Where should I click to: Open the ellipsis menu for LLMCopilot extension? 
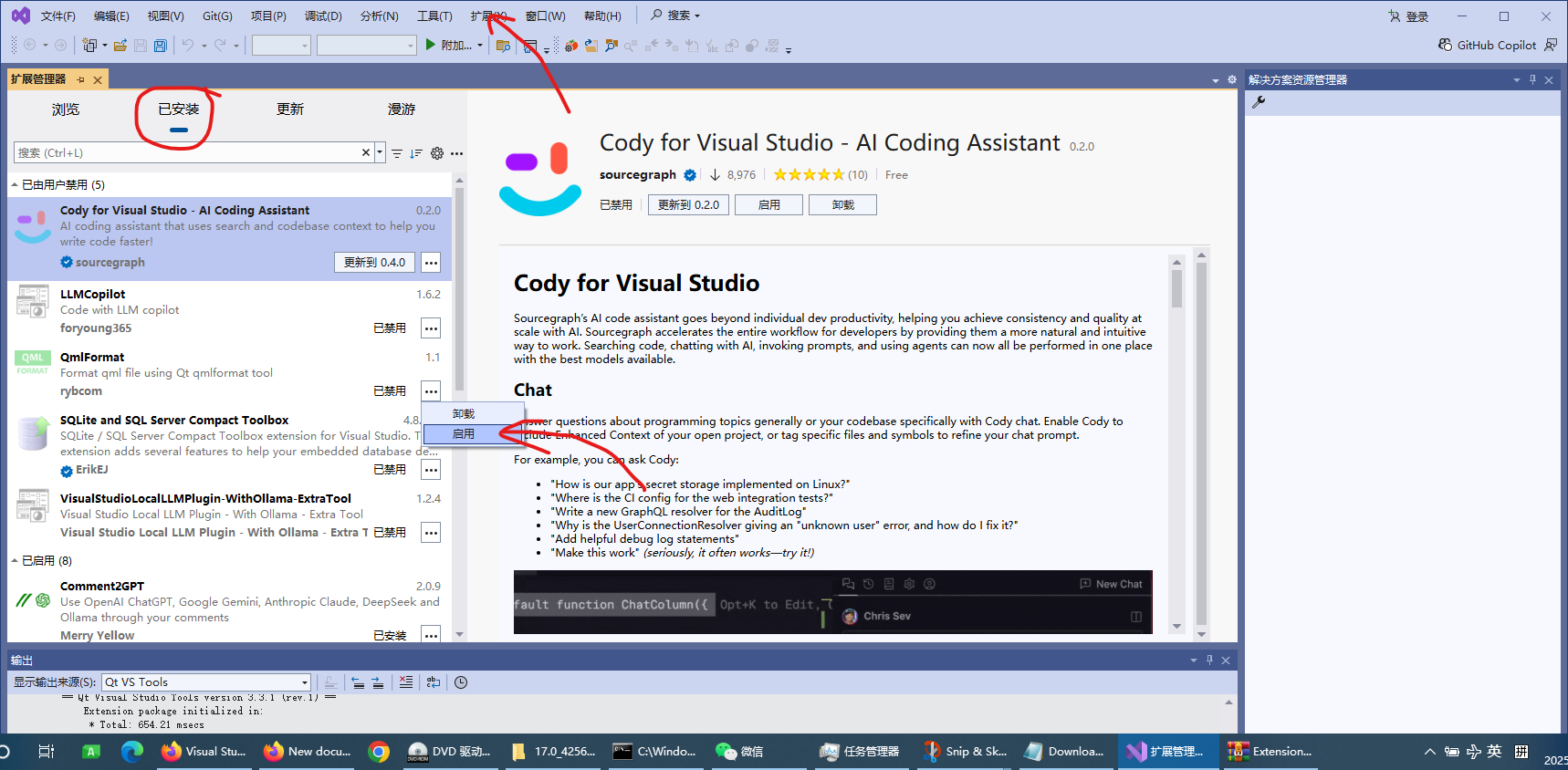(431, 328)
